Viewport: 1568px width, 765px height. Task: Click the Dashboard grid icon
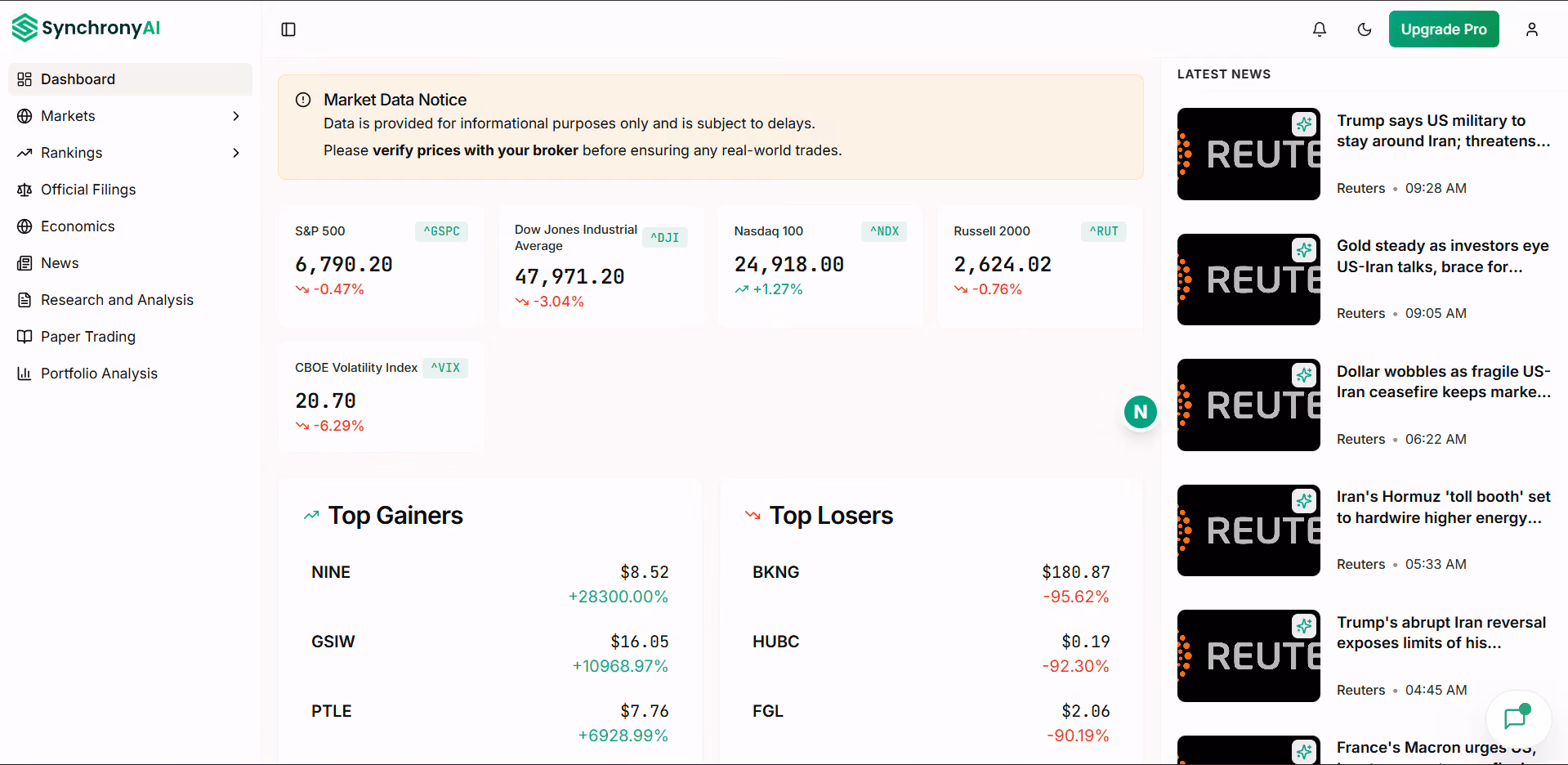(x=25, y=79)
